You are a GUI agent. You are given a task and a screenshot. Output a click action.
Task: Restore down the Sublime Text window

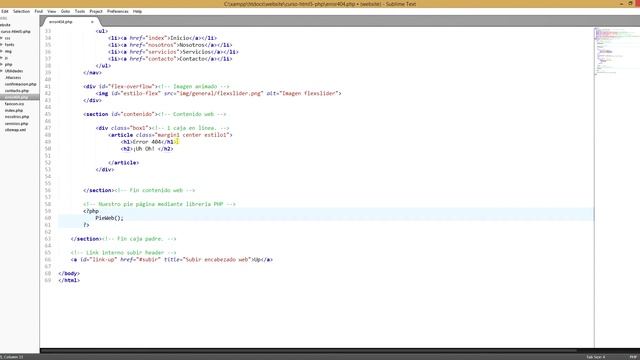pos(630,4)
